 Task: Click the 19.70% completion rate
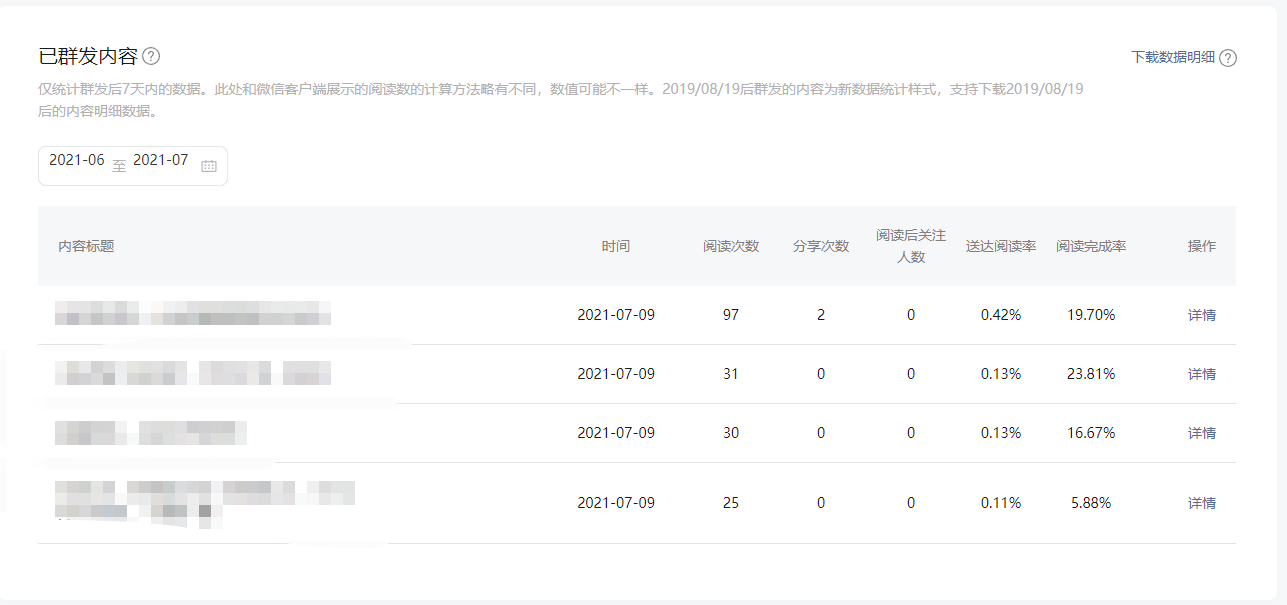1091,315
